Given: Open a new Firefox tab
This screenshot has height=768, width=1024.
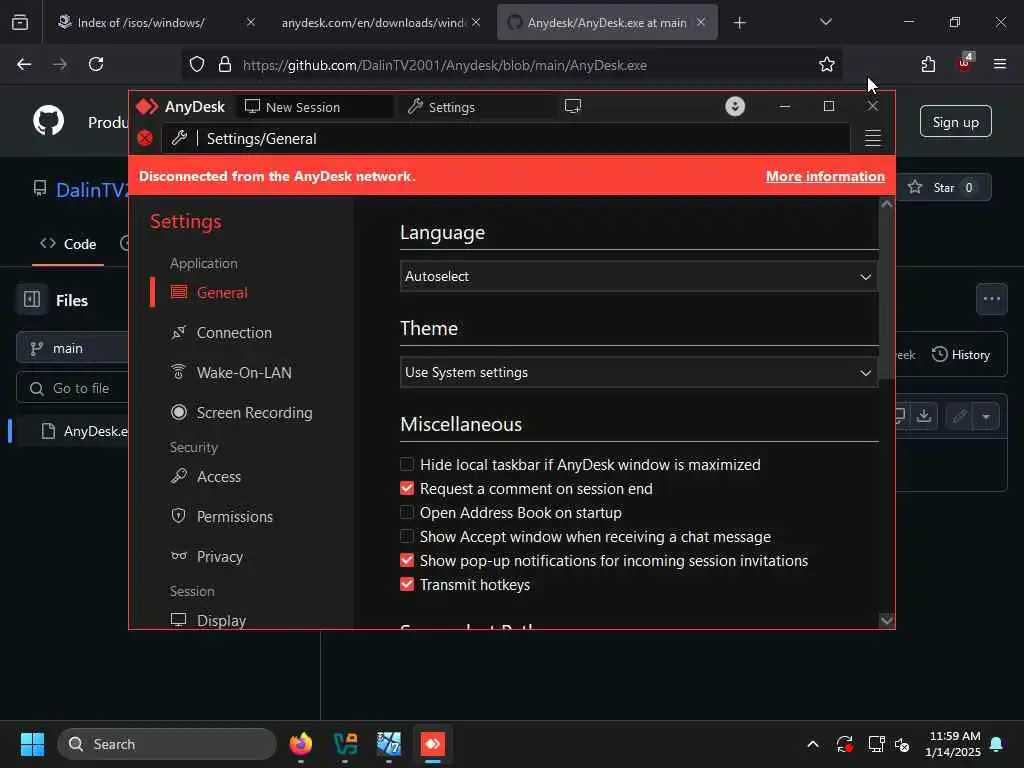Looking at the screenshot, I should tap(739, 23).
